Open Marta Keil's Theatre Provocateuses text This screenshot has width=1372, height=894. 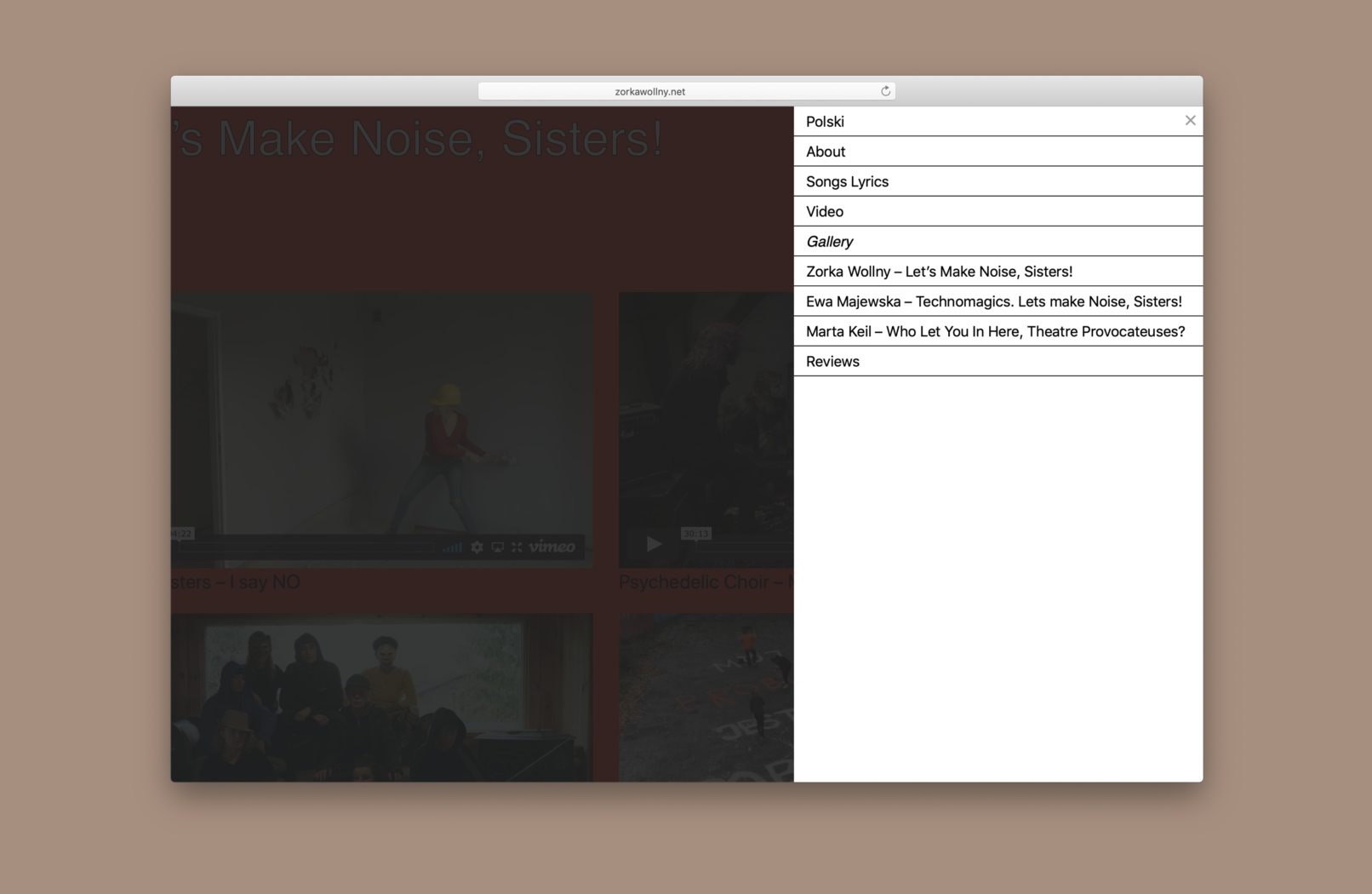(x=995, y=331)
